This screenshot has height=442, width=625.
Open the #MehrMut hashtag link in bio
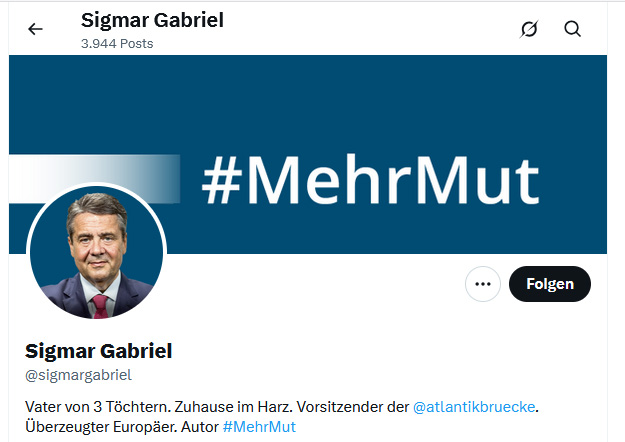[259, 427]
